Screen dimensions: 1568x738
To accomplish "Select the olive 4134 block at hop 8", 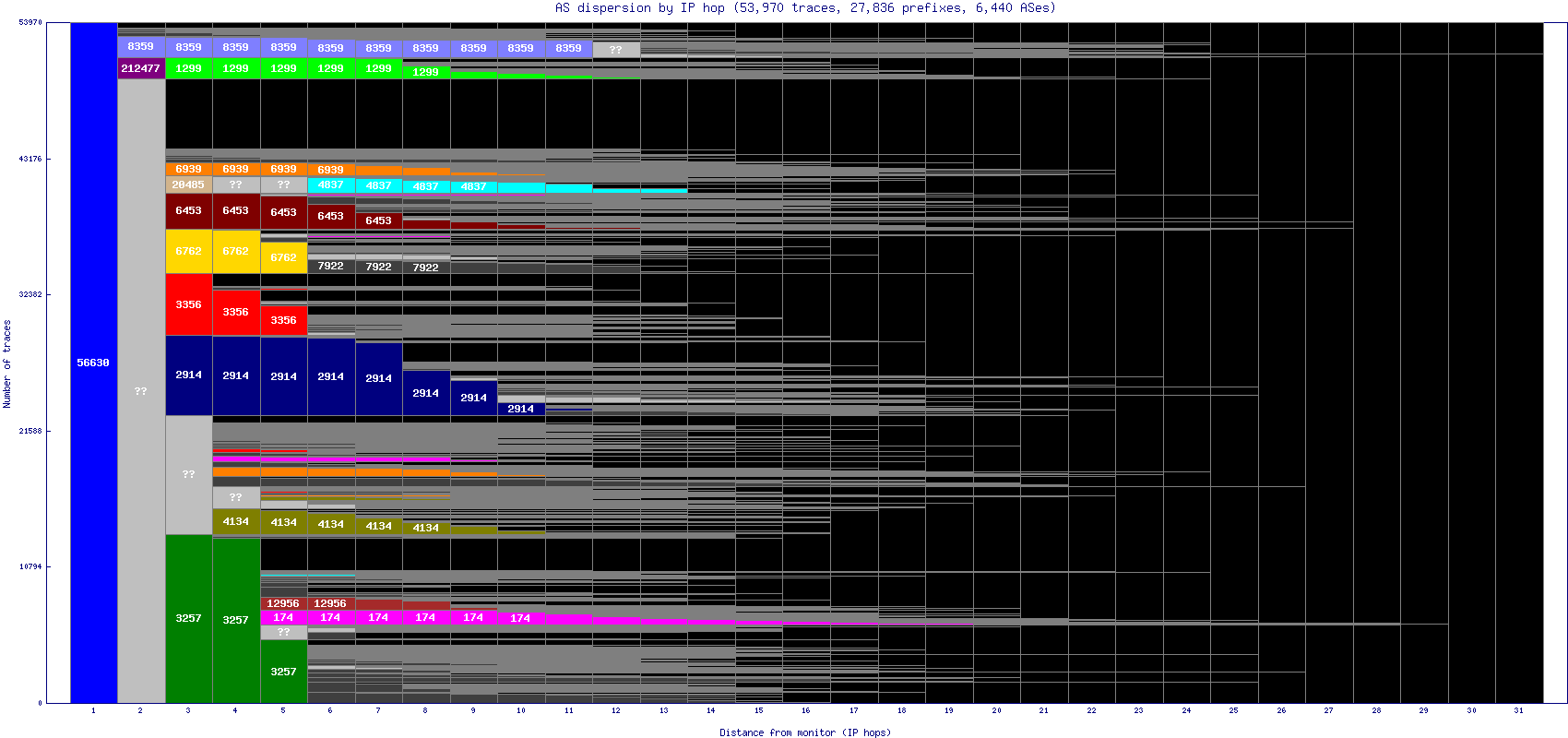I will 425,528.
